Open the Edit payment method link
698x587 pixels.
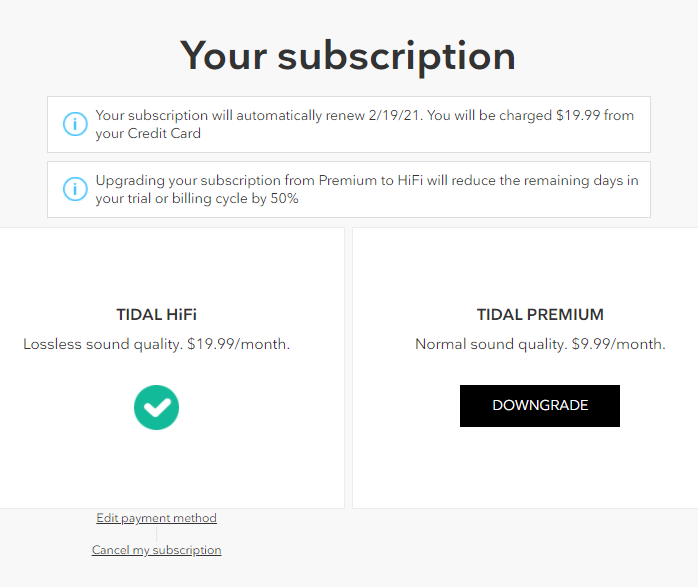[x=156, y=518]
